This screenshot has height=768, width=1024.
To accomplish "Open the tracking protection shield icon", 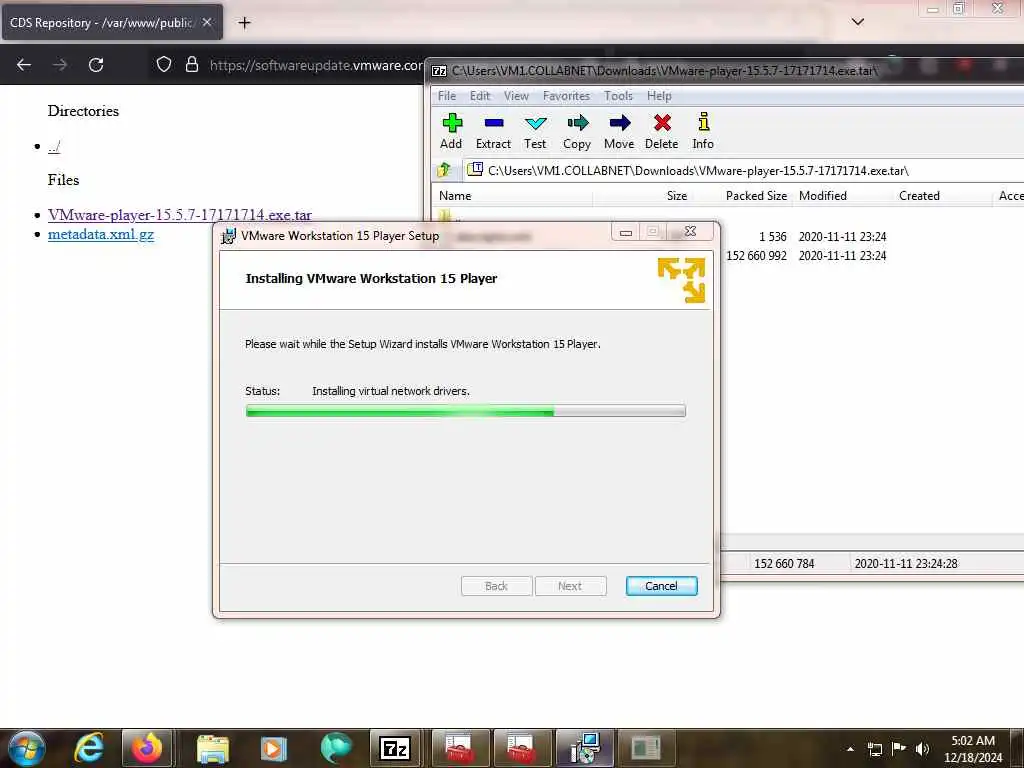I will pyautogui.click(x=164, y=65).
